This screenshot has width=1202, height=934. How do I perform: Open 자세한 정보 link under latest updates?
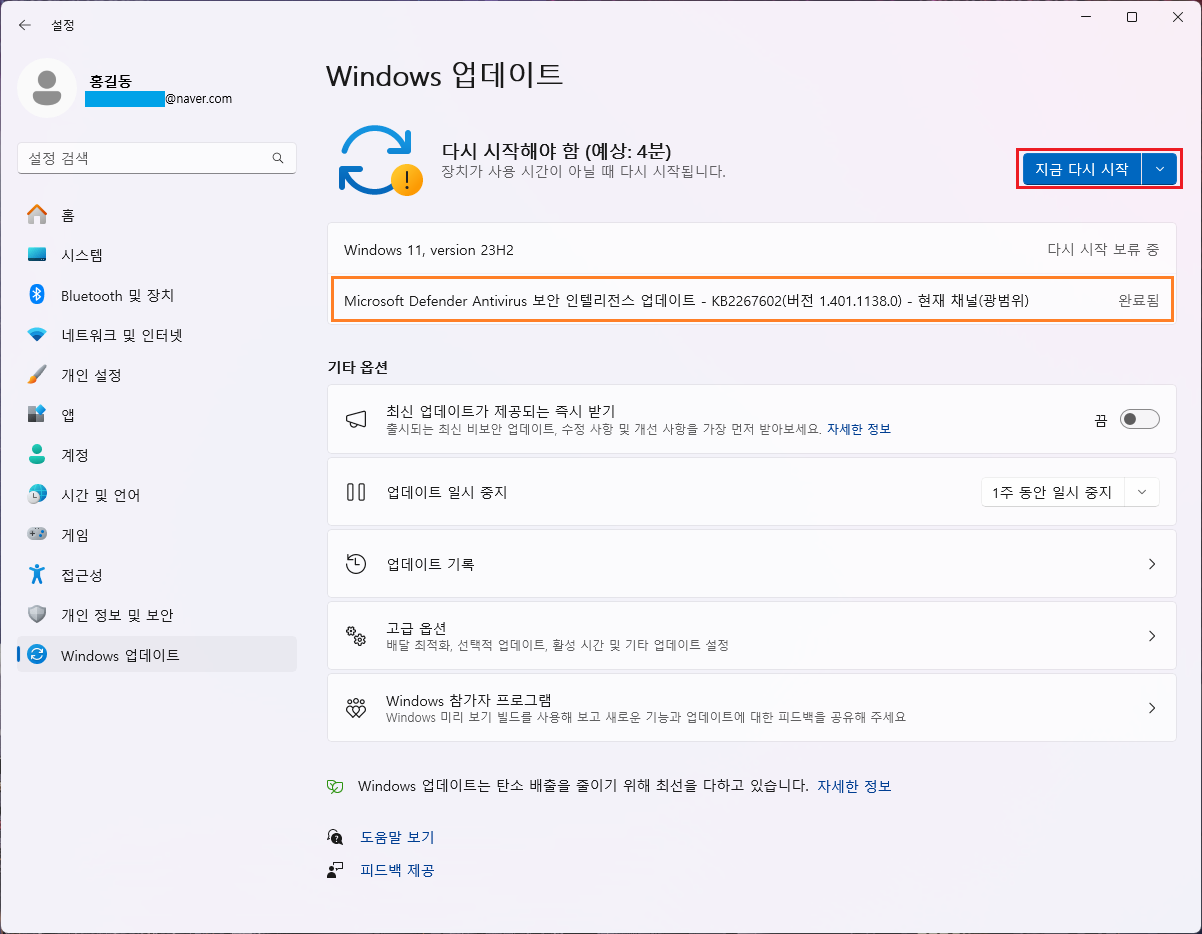[x=858, y=429]
